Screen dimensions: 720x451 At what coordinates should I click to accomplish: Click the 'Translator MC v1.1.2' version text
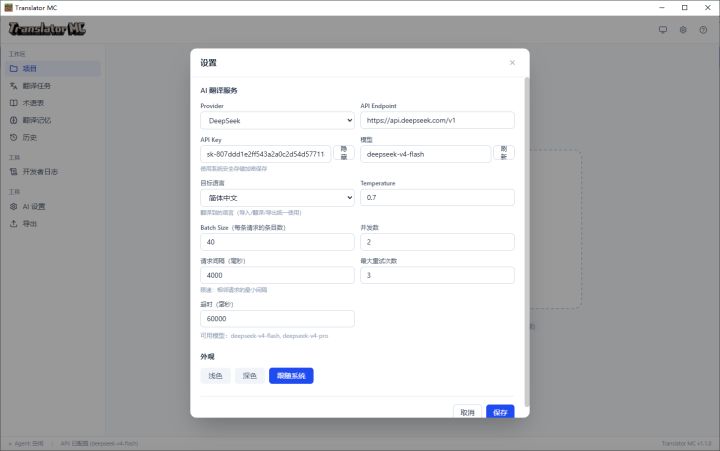(x=686, y=444)
